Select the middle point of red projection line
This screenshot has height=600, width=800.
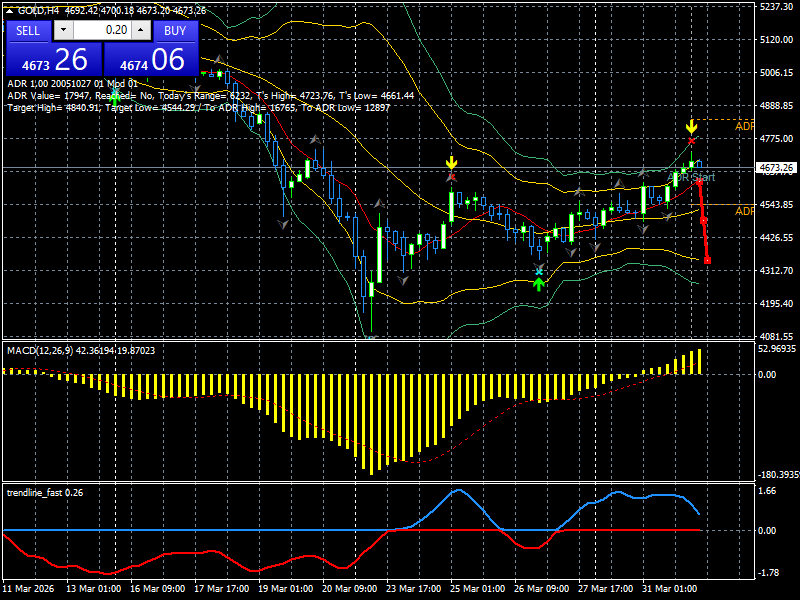click(703, 220)
